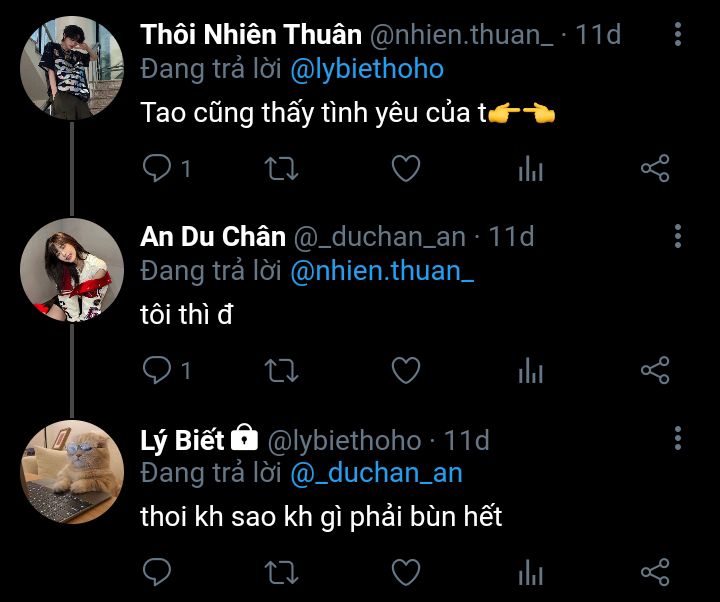The height and width of the screenshot is (602, 720).
Task: Reply to An Du Chân's tweet
Action: tap(157, 370)
